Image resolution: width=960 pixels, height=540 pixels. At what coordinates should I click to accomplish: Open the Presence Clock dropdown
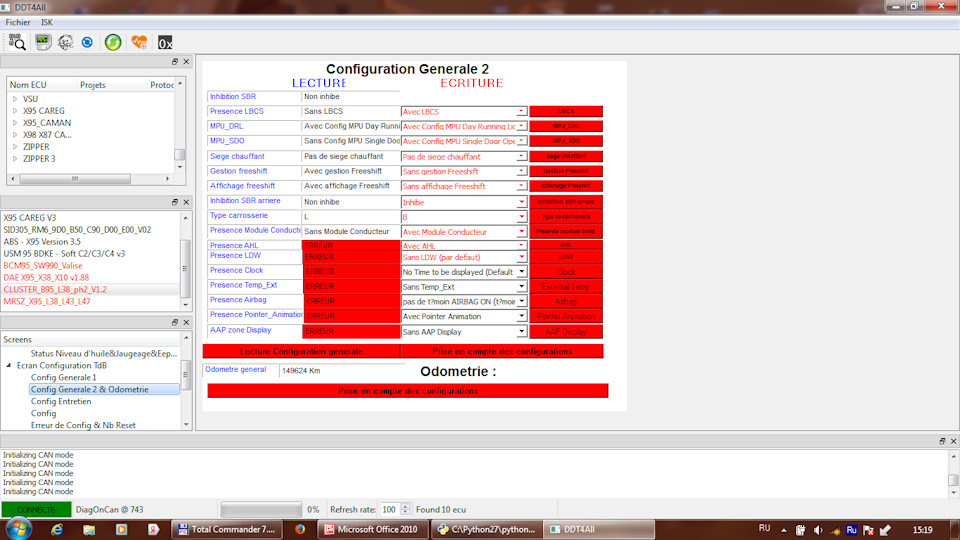coord(521,272)
